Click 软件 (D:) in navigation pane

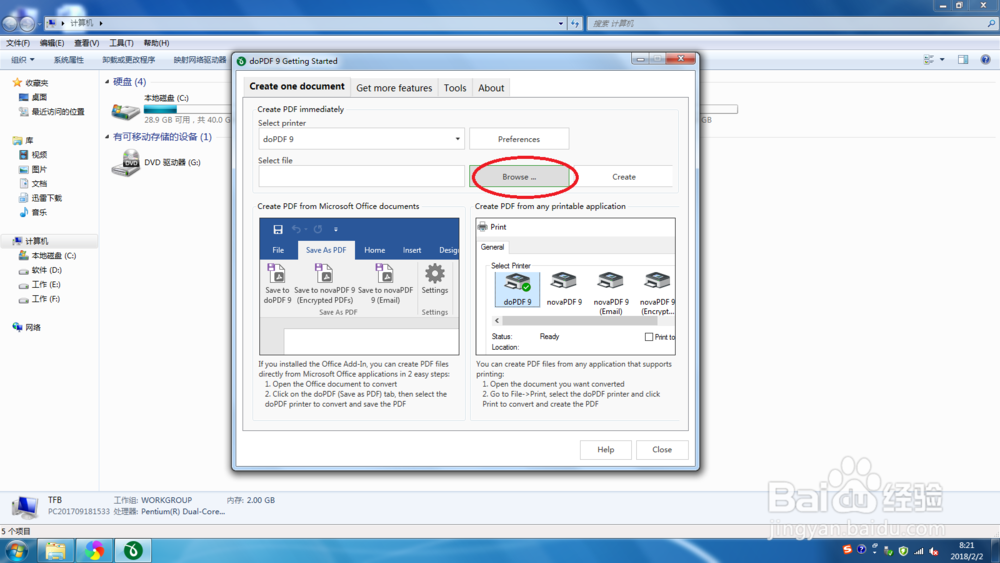(47, 270)
